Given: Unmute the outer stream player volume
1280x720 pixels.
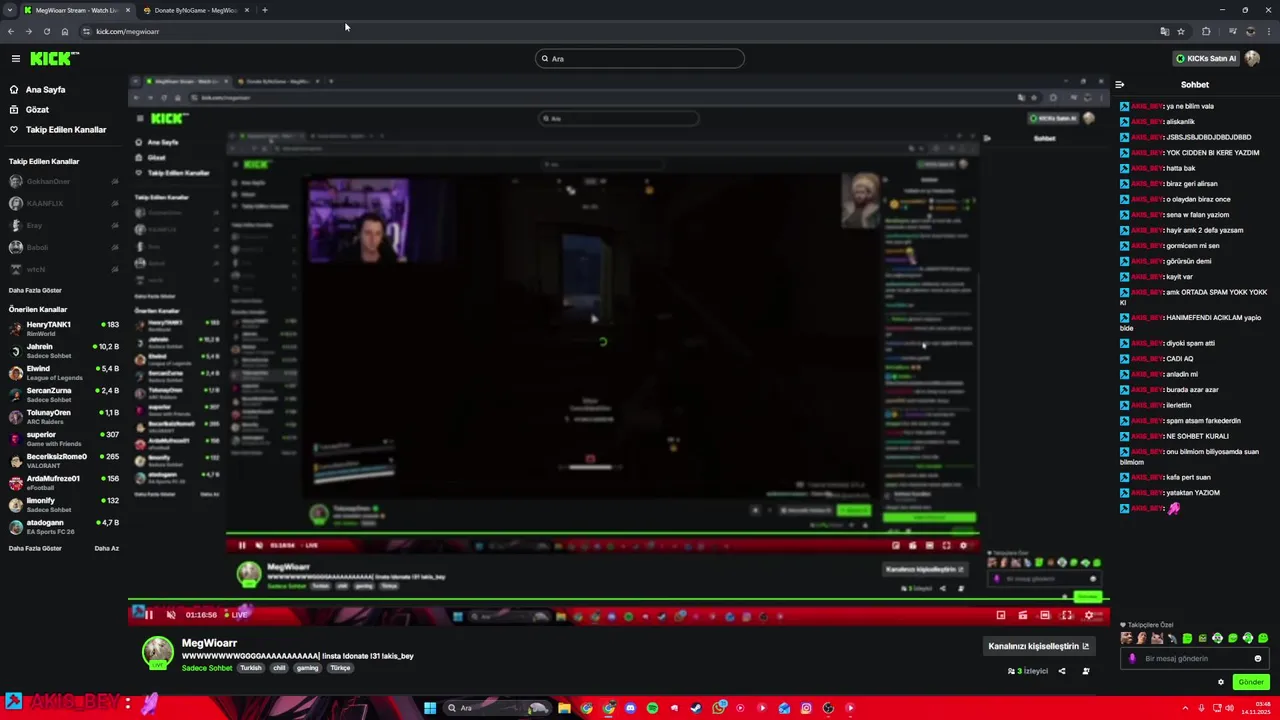Looking at the screenshot, I should [171, 615].
